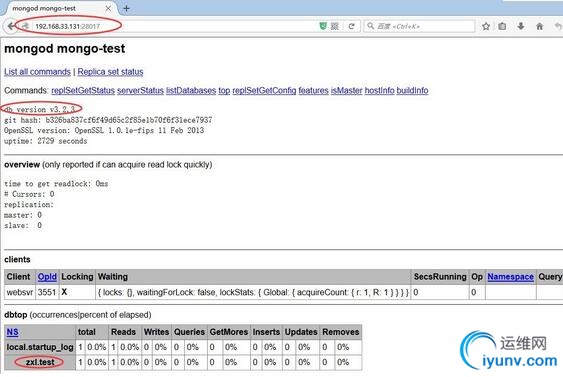Open a new tab with the plus button

pos(126,8)
